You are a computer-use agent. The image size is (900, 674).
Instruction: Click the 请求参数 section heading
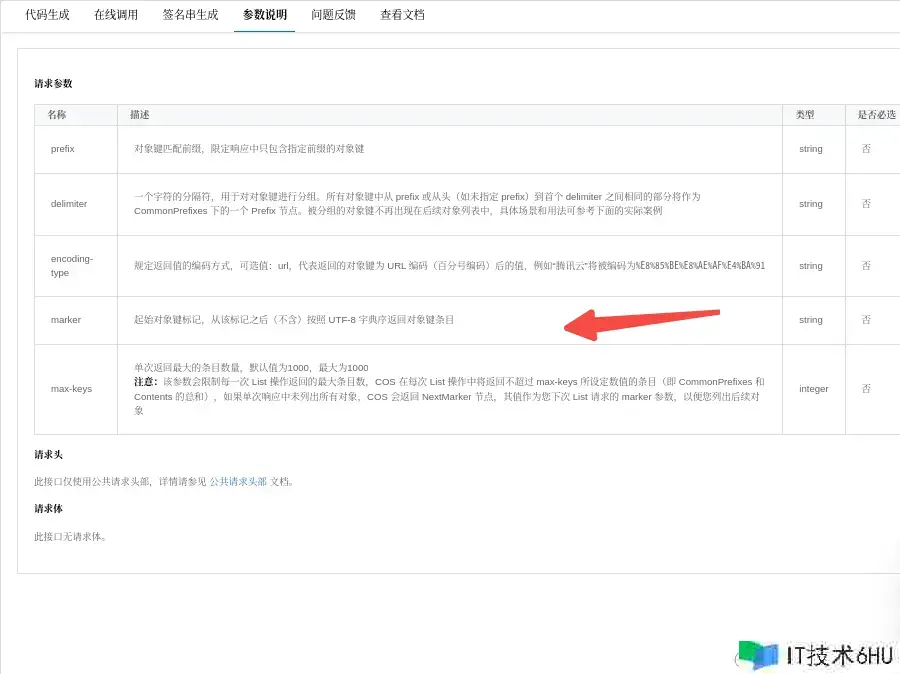[53, 84]
